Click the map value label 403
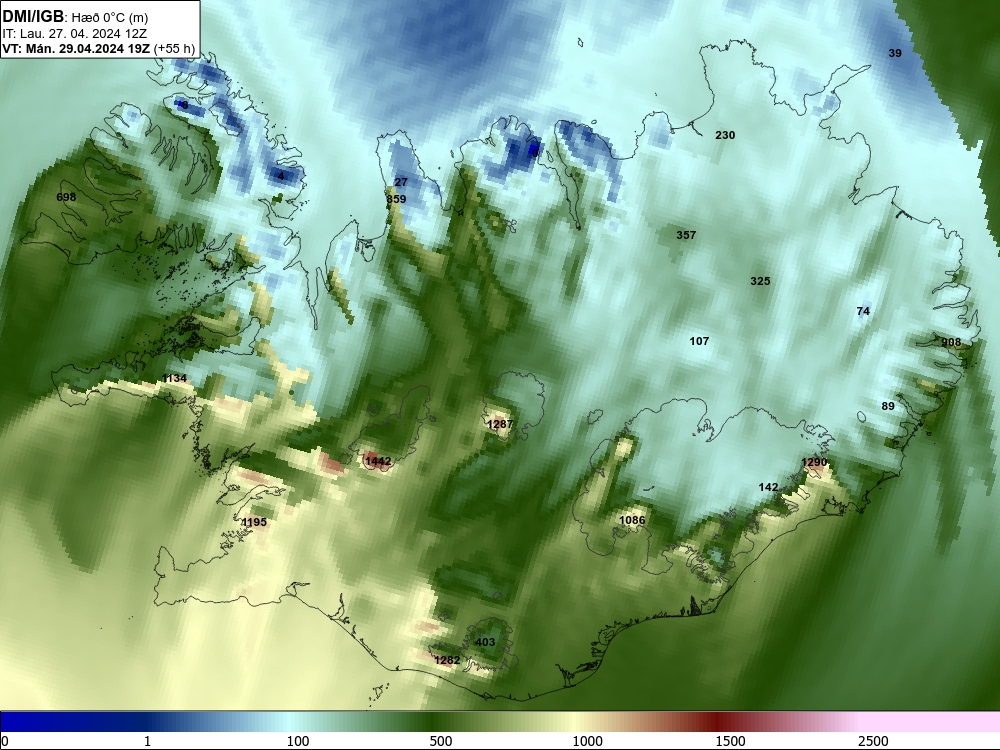 [x=485, y=642]
